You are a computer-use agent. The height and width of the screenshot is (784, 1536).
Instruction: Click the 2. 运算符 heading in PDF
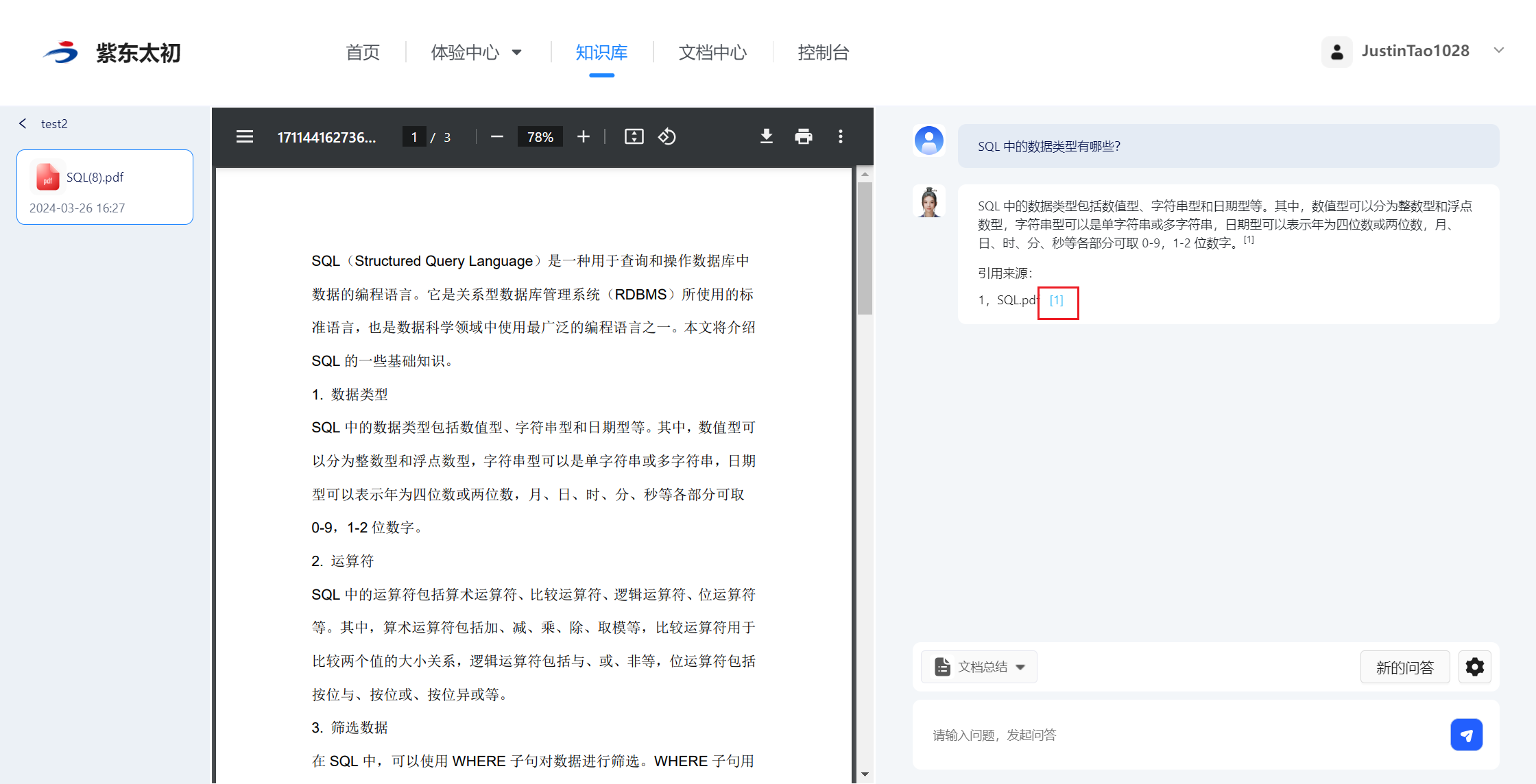(343, 561)
